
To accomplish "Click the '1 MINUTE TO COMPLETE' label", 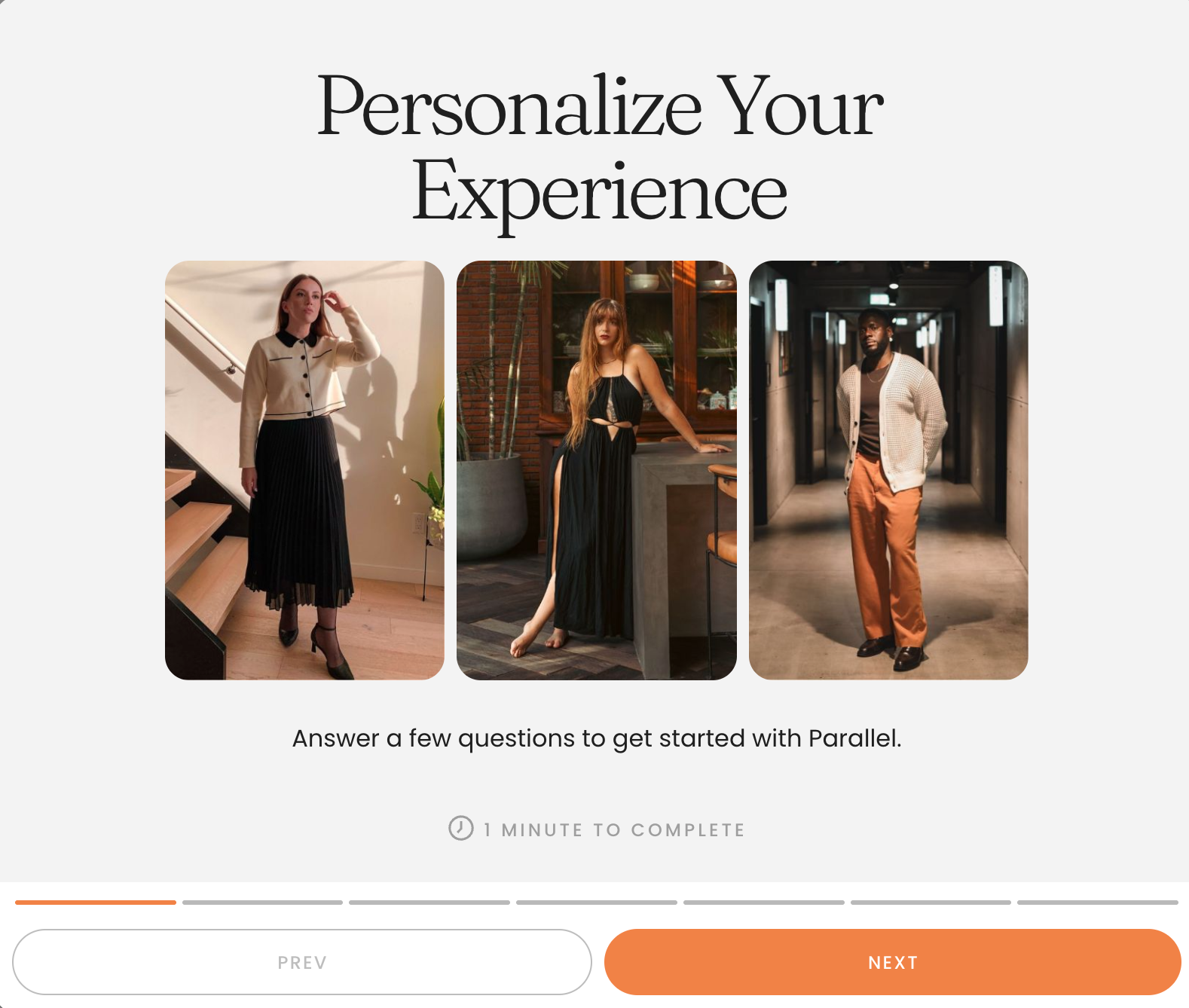I will [614, 829].
